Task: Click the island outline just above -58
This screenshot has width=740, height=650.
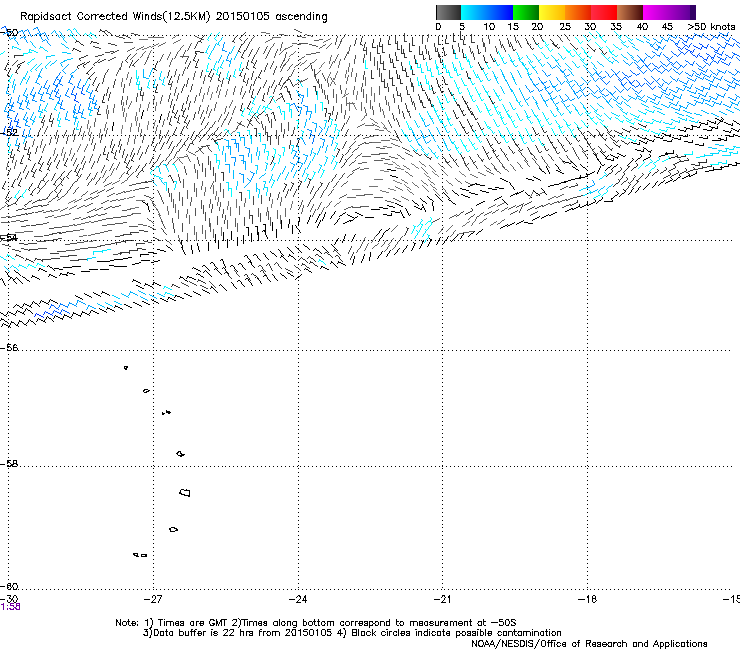Action: (x=181, y=454)
